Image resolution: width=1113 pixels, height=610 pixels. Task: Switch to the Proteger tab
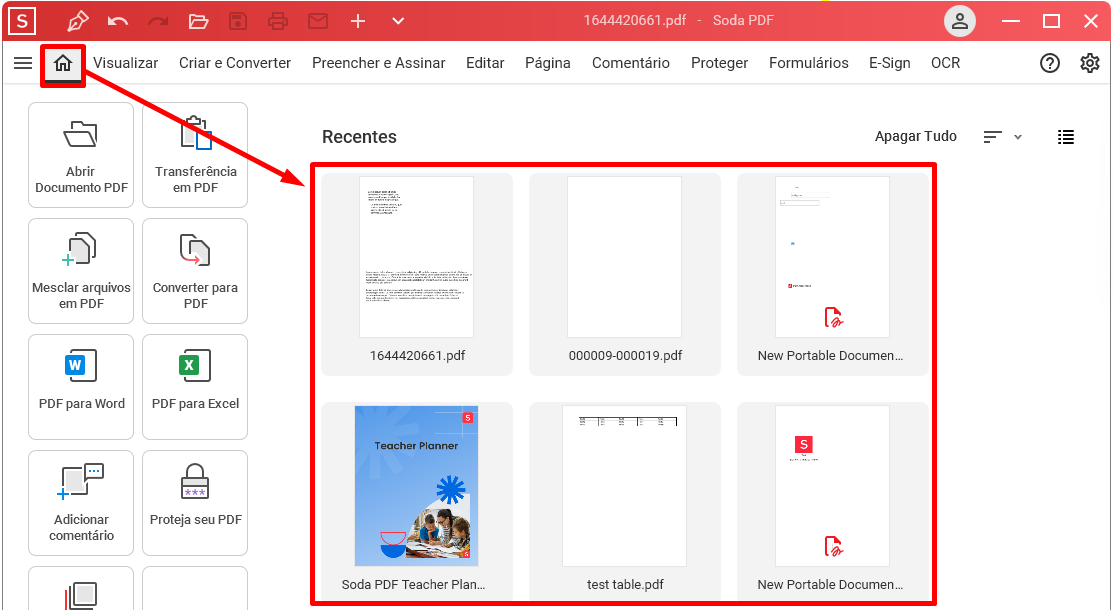point(719,63)
